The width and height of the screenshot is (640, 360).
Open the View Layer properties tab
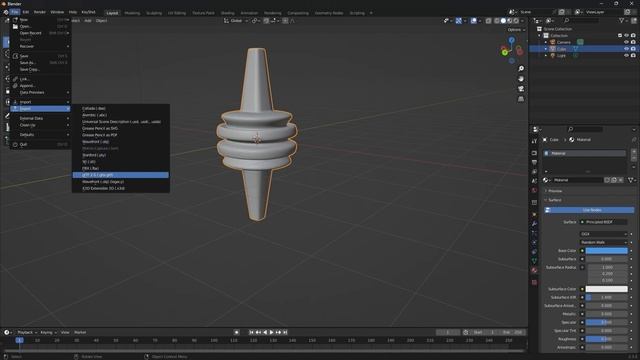[534, 171]
